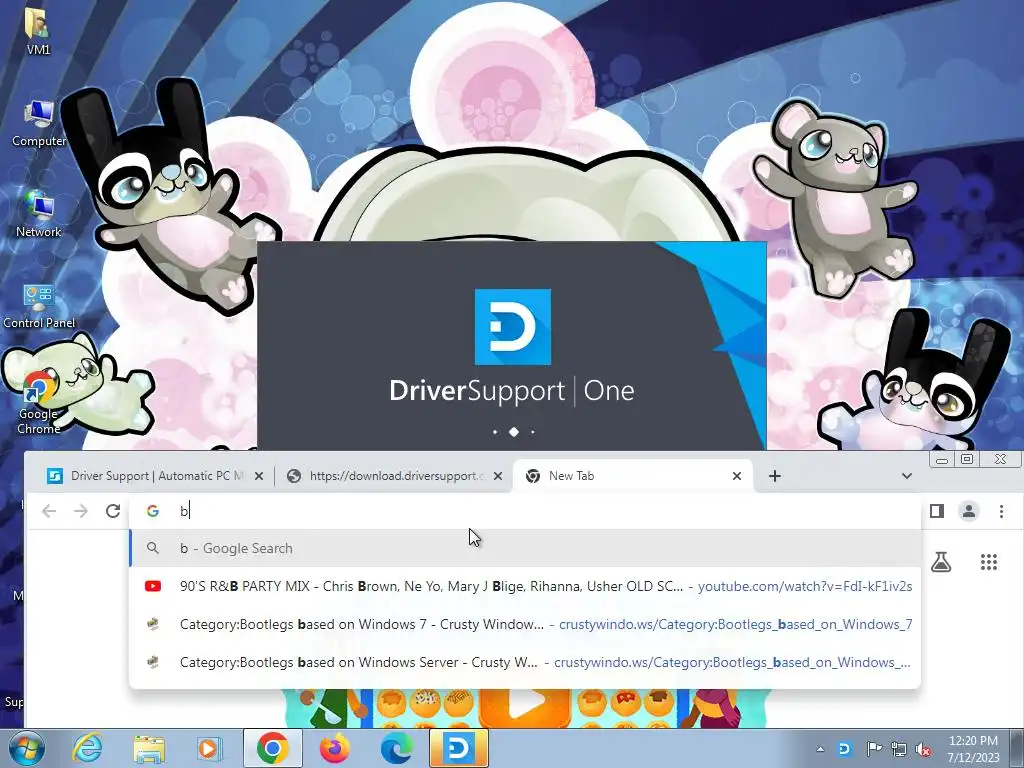
Task: Click the Chrome taskbar button
Action: [273, 748]
